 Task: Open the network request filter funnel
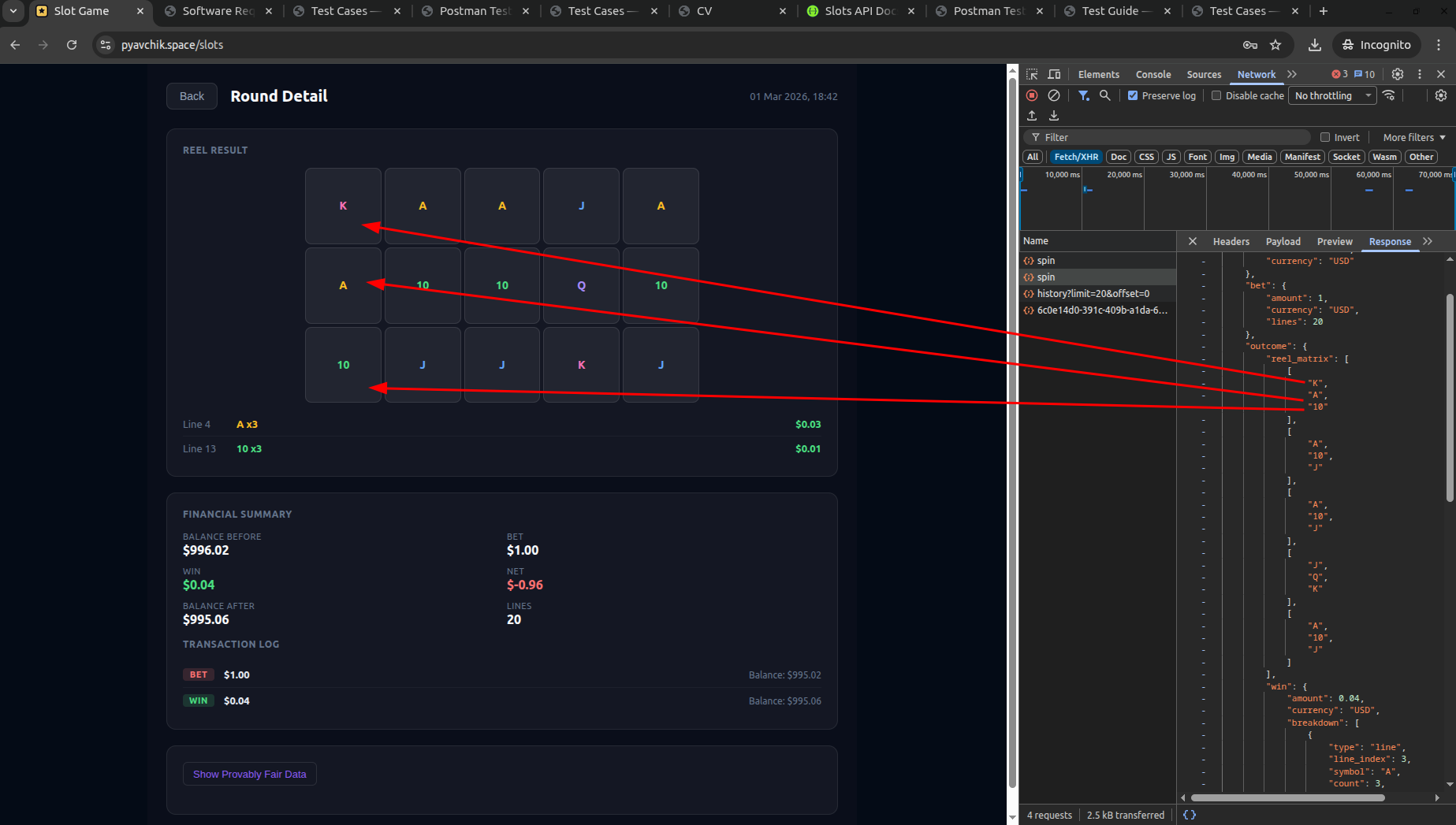click(1083, 95)
